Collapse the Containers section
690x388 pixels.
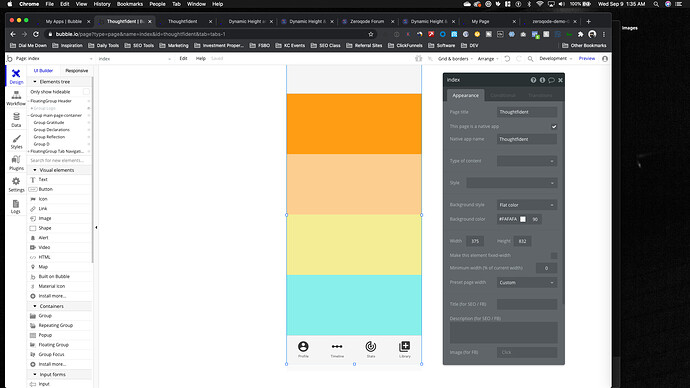[x=35, y=306]
